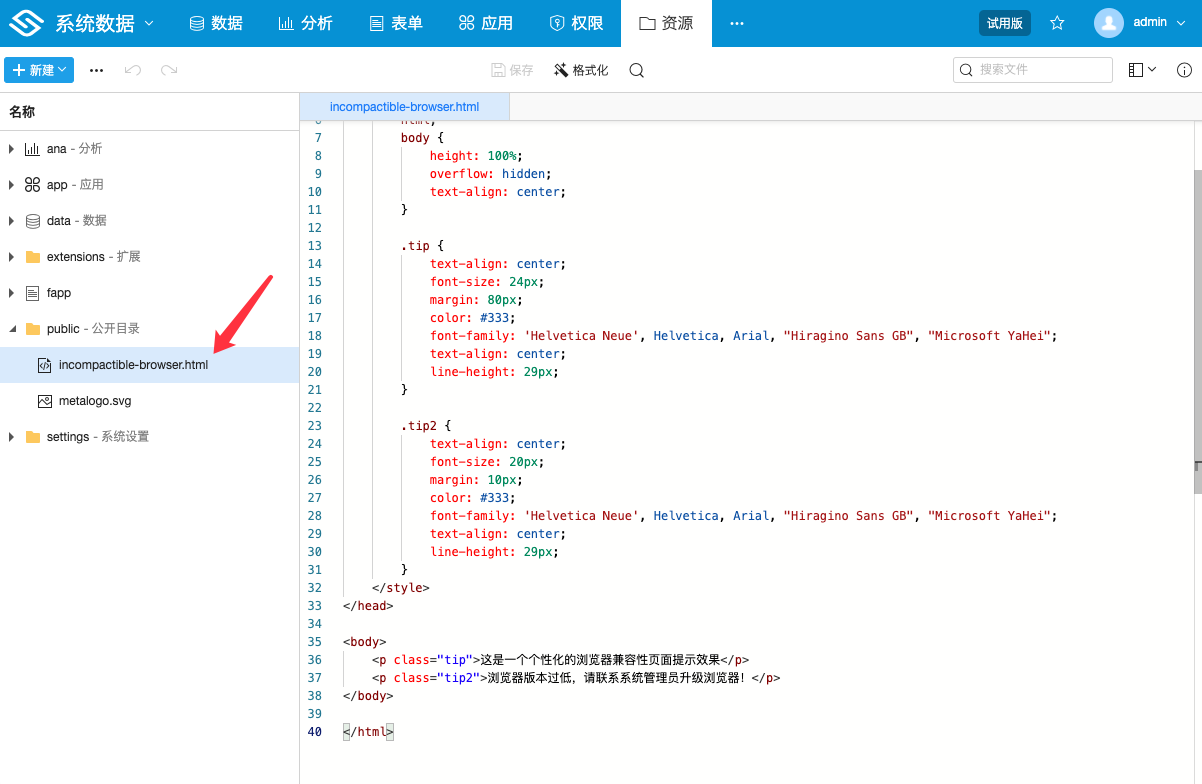Expand the settings - 系统设置 folder
The width and height of the screenshot is (1202, 784).
point(11,436)
